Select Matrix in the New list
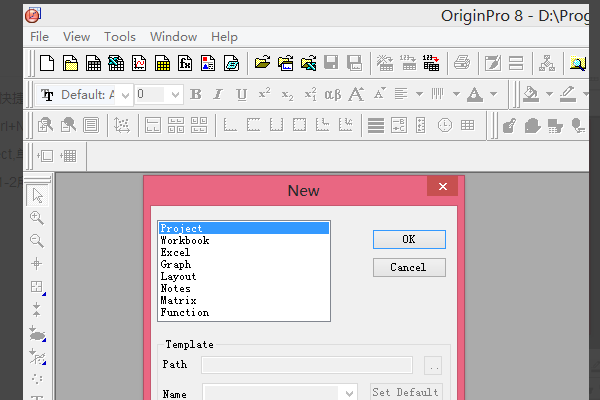600x400 pixels. tap(244, 300)
